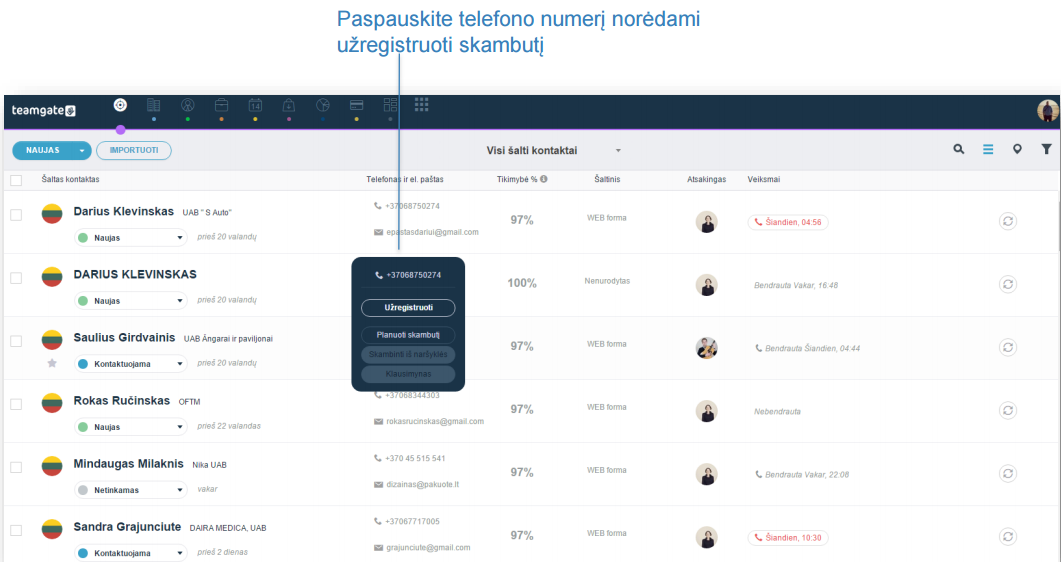Click info icon beside Tikimybė %
Screen dimensions: 1061x562
[543, 179]
